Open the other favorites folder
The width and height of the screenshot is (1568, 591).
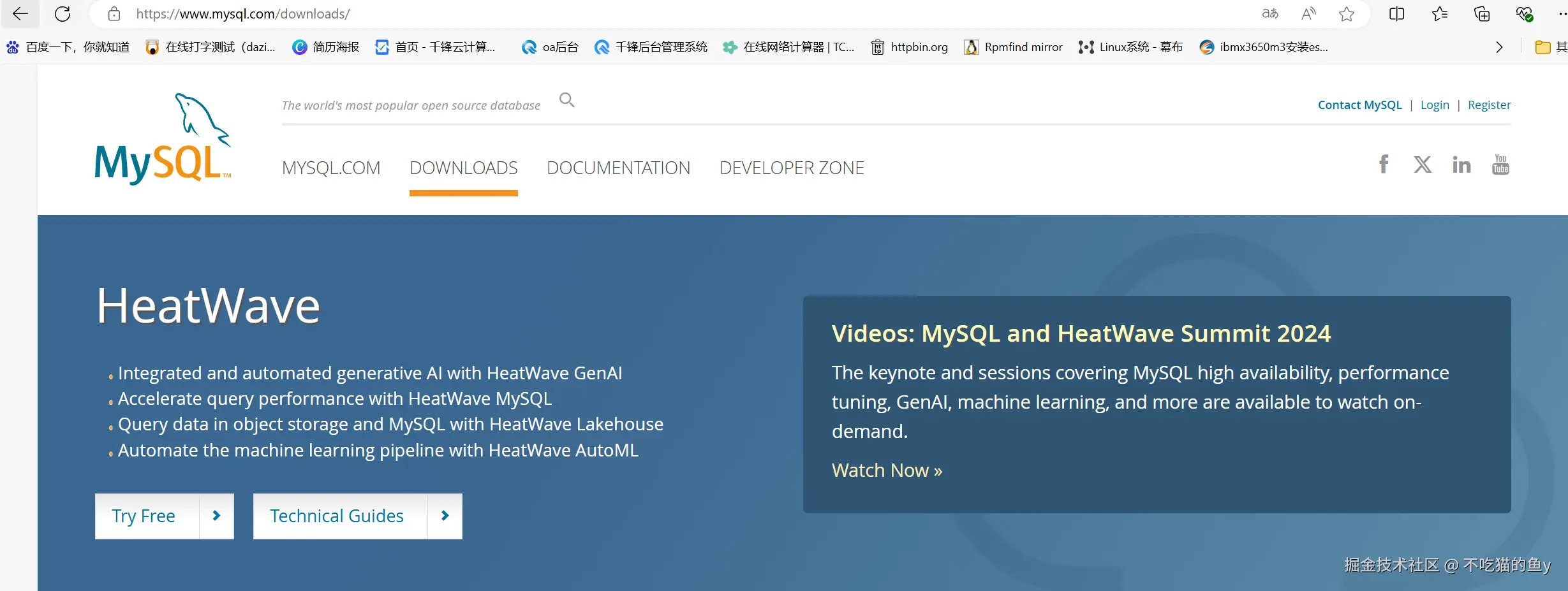click(x=1551, y=47)
